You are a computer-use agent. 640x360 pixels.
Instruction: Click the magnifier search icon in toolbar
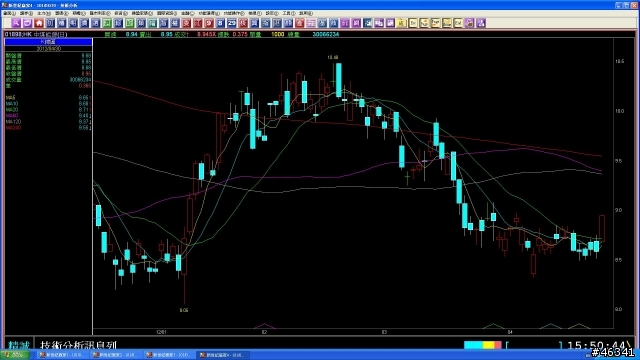click(x=16, y=23)
